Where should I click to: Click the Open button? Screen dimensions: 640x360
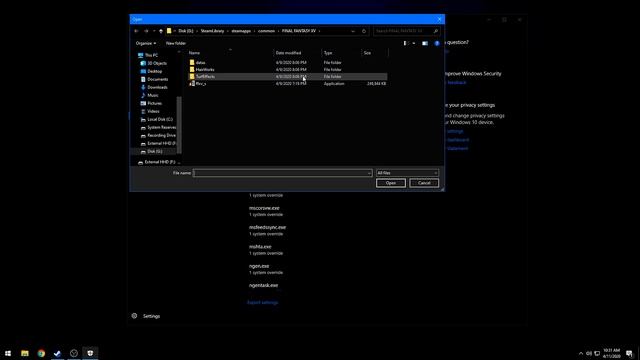[x=391, y=183]
